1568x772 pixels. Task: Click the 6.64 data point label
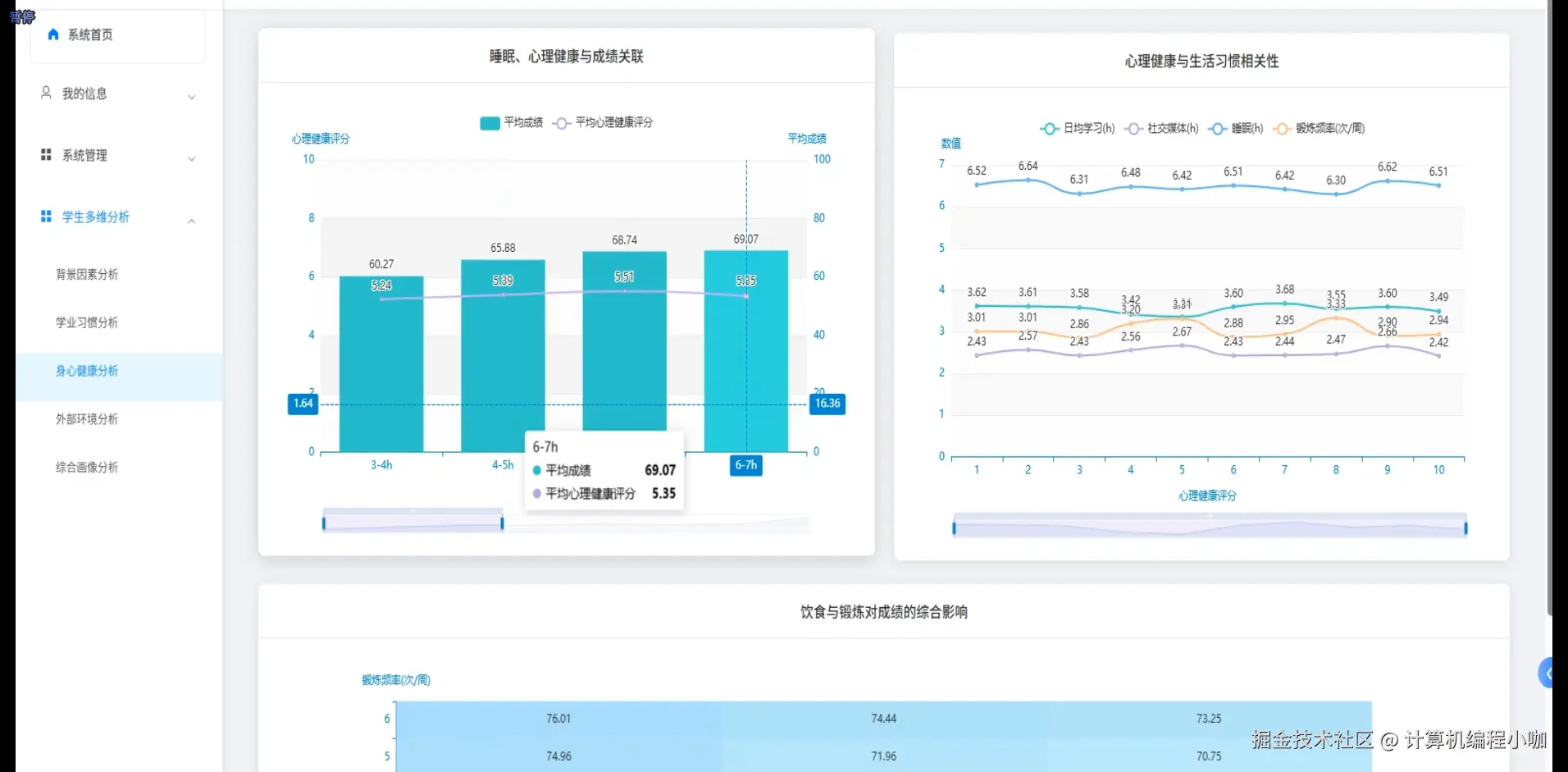[x=1028, y=167]
